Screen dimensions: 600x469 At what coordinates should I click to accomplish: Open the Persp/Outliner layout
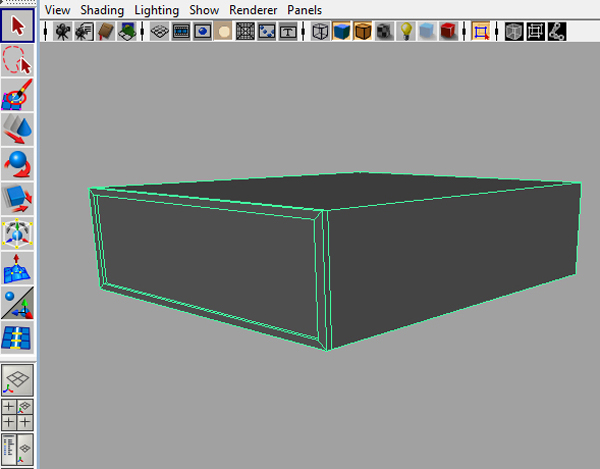pos(18,449)
